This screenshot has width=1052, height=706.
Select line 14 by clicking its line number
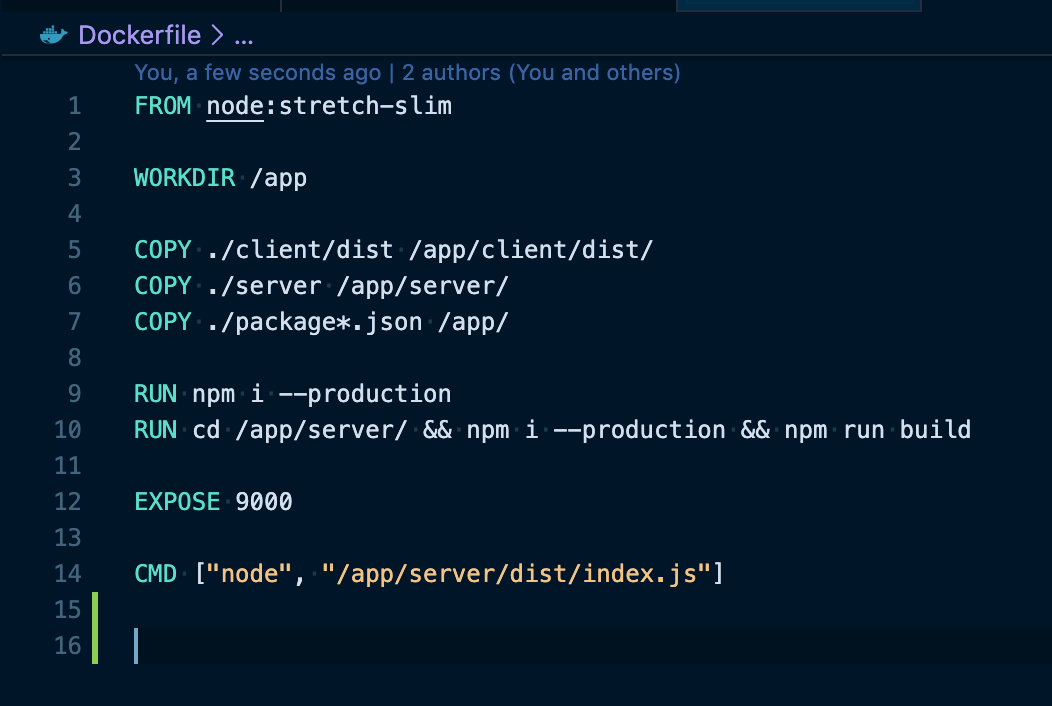67,574
